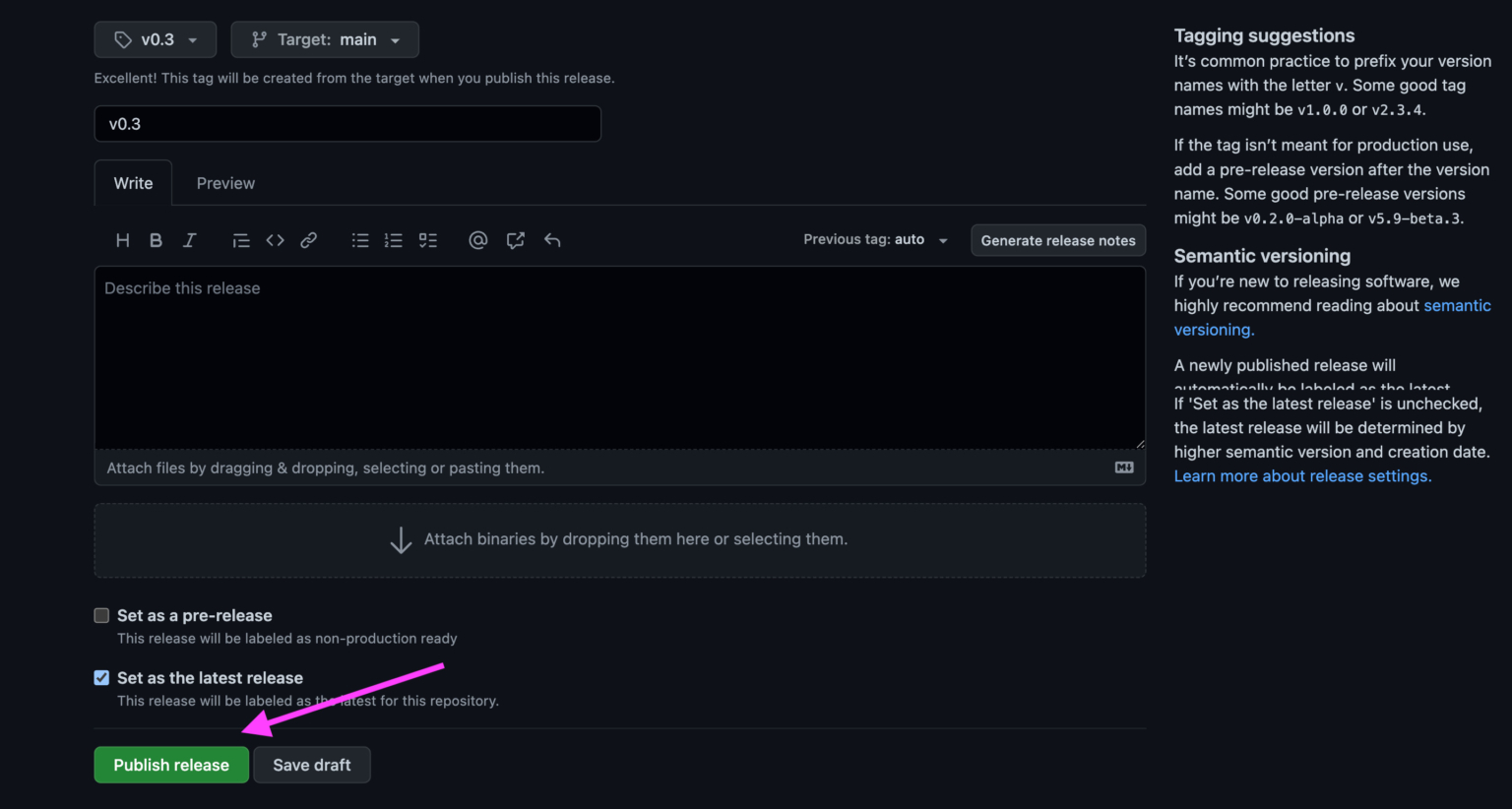The image size is (1512, 809).
Task: Apply heading formatting in the description toolbar
Action: 122,239
